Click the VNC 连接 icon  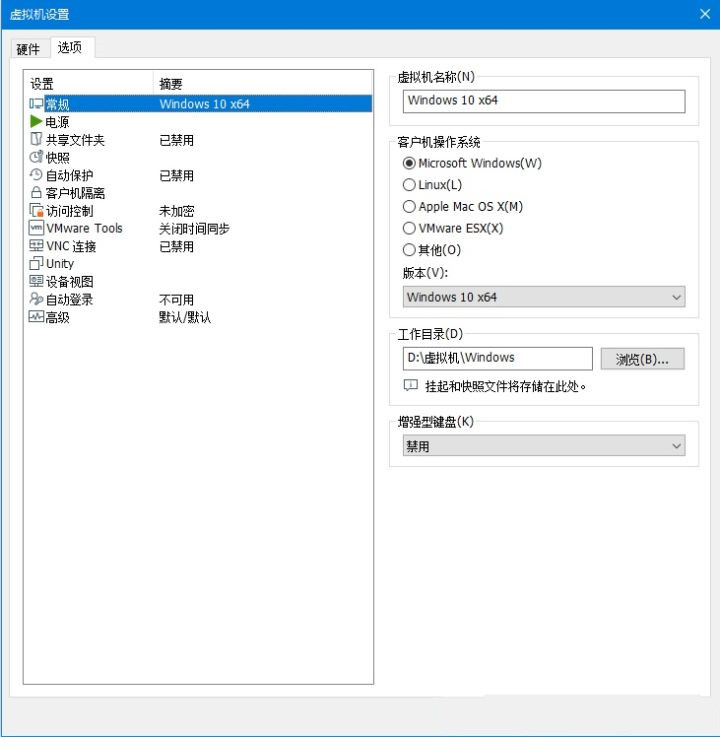click(36, 245)
